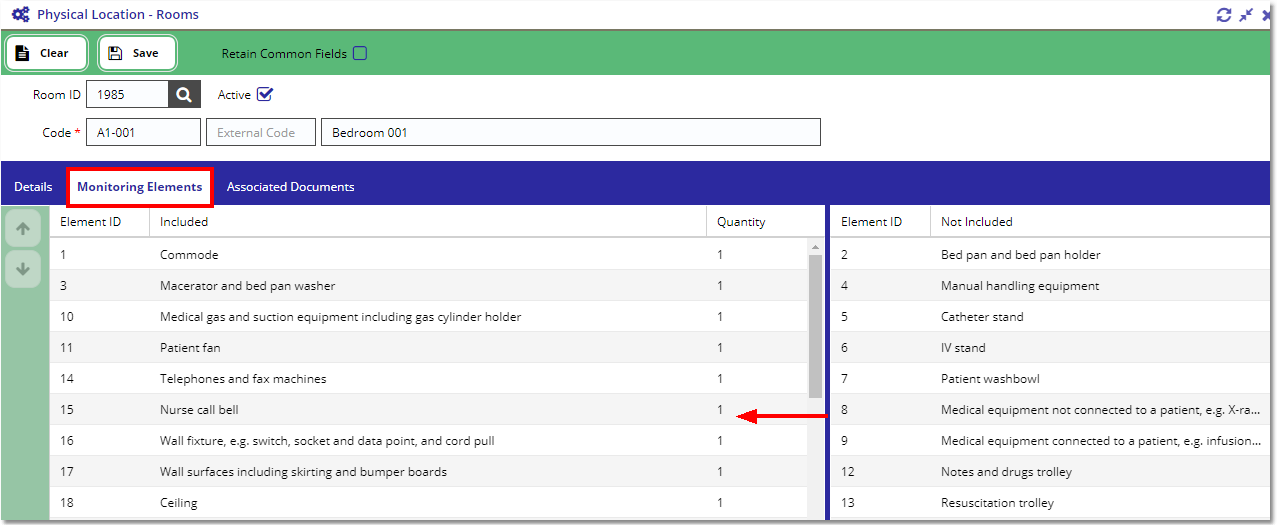Viewport: 1277px width, 527px height.
Task: Select the Ceiling row
Action: [x=429, y=503]
